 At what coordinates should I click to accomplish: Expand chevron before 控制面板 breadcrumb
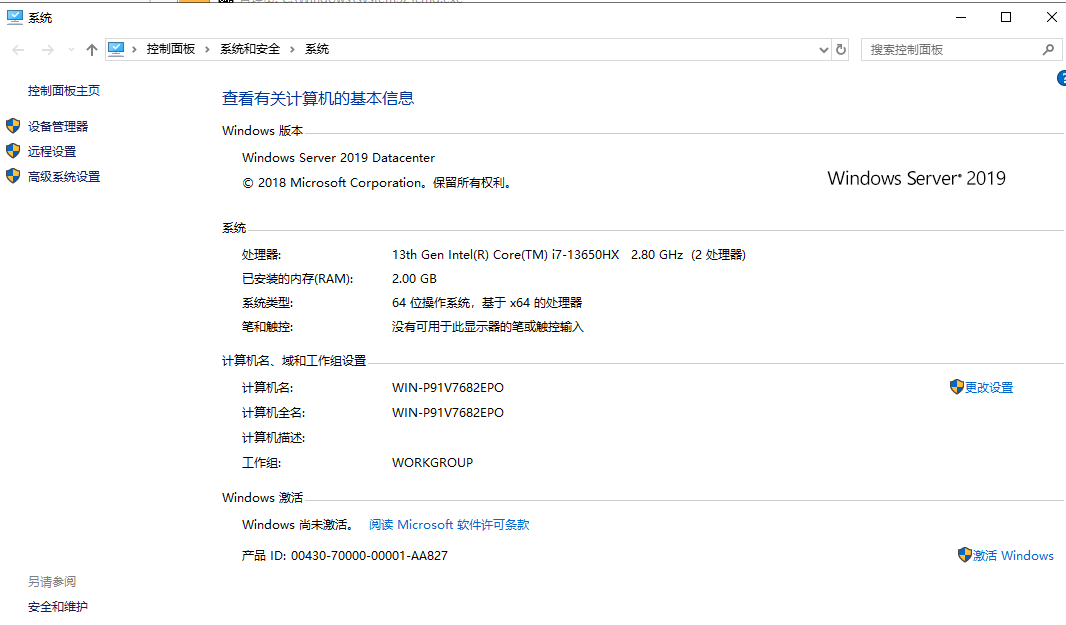coord(135,49)
